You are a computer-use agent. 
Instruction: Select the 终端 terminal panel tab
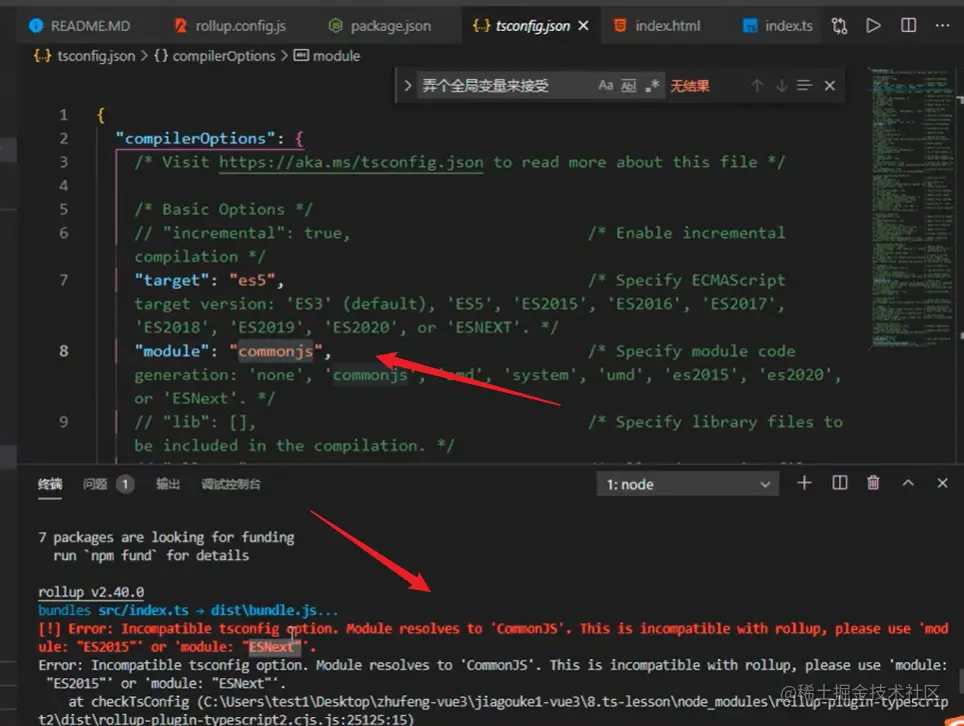[x=50, y=484]
